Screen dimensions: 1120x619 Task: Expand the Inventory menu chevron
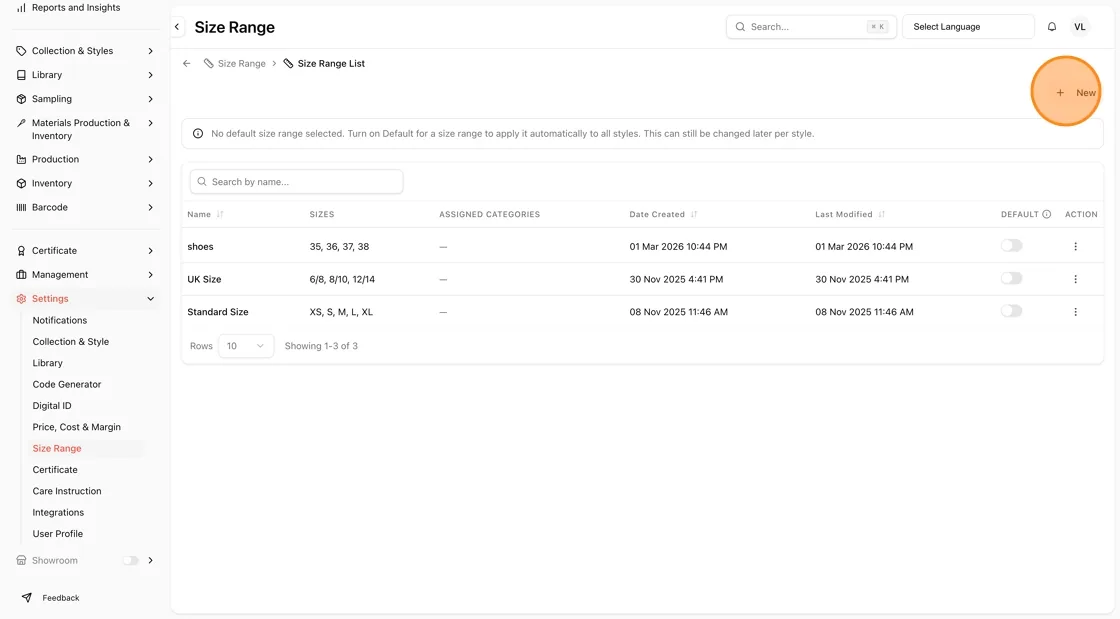click(x=151, y=183)
